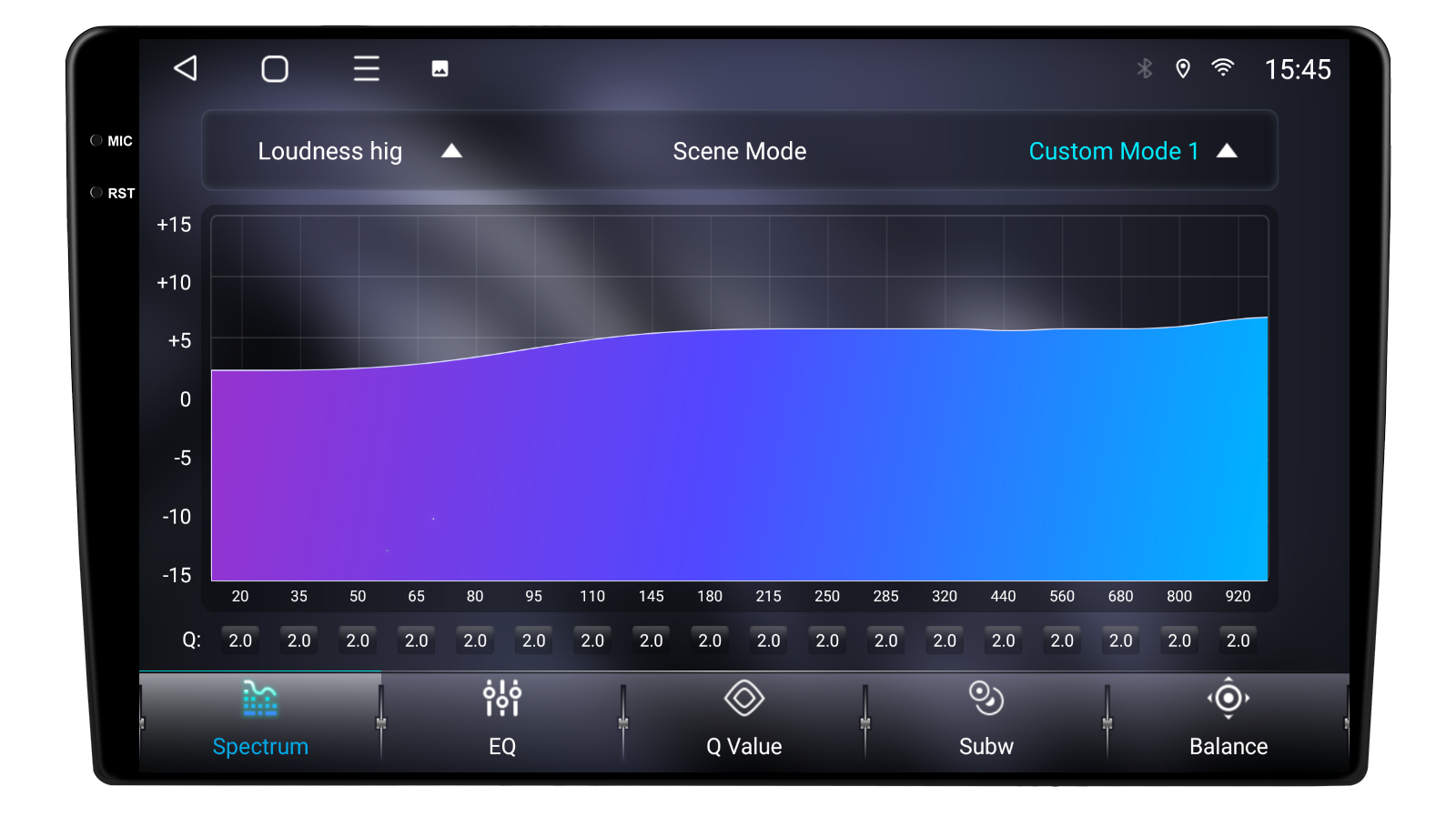
Task: Click the 440 Hz frequency label
Action: tap(1004, 596)
